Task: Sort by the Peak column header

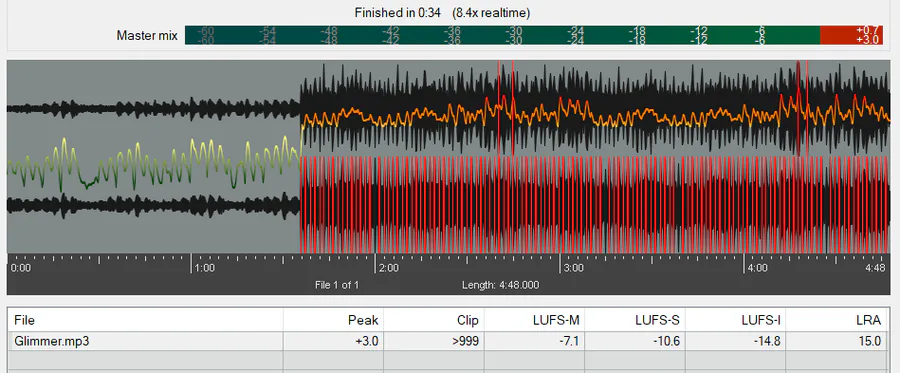Action: click(x=333, y=320)
